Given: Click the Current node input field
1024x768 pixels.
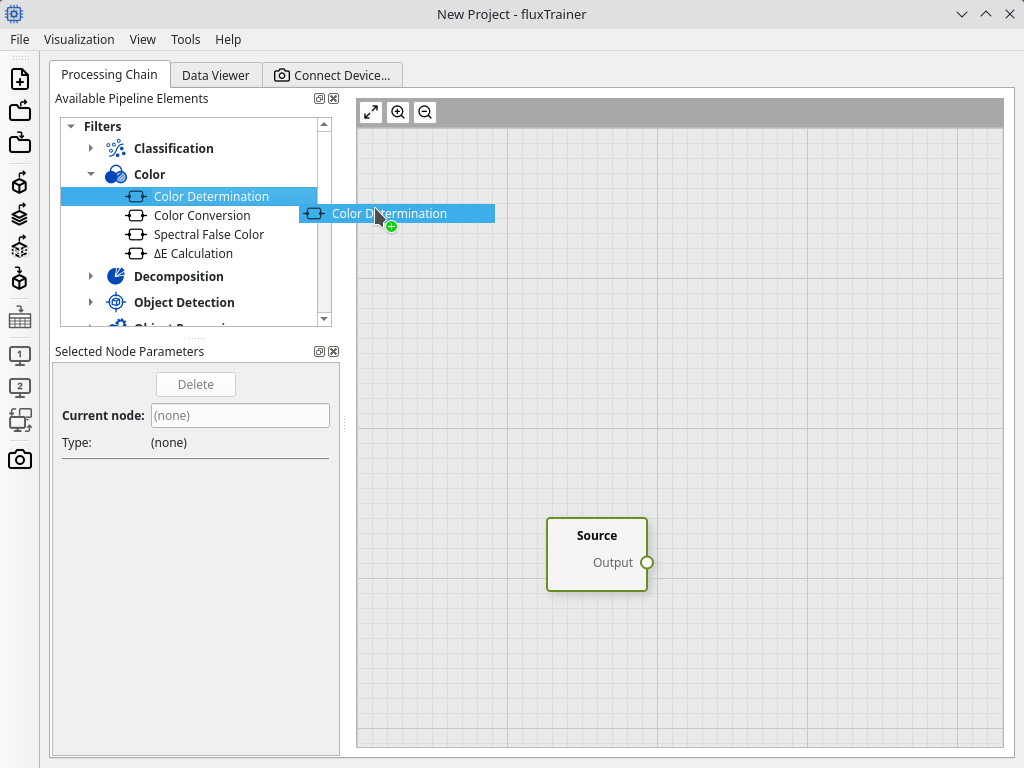Looking at the screenshot, I should [x=240, y=415].
